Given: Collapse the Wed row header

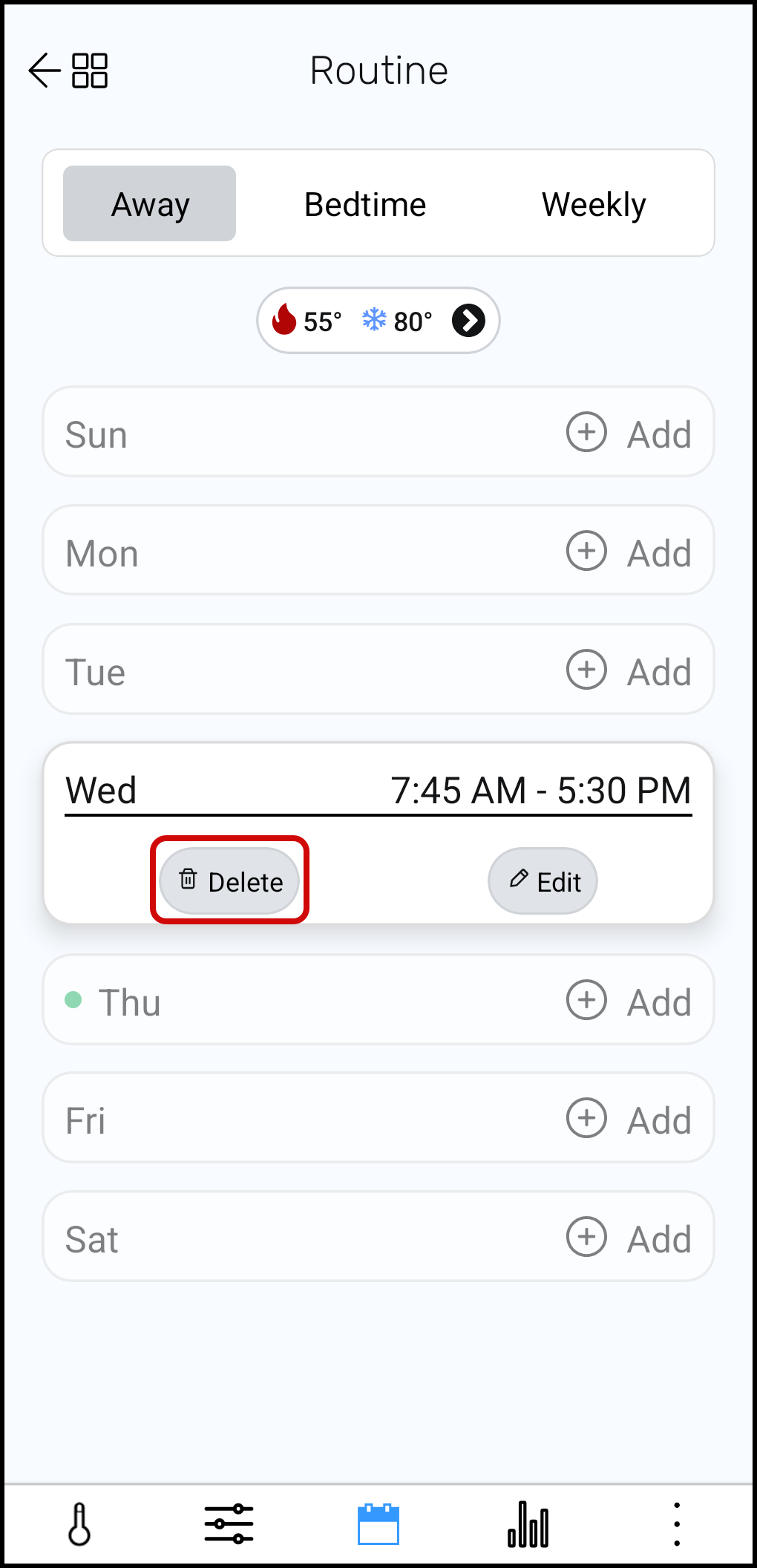Looking at the screenshot, I should tap(378, 790).
